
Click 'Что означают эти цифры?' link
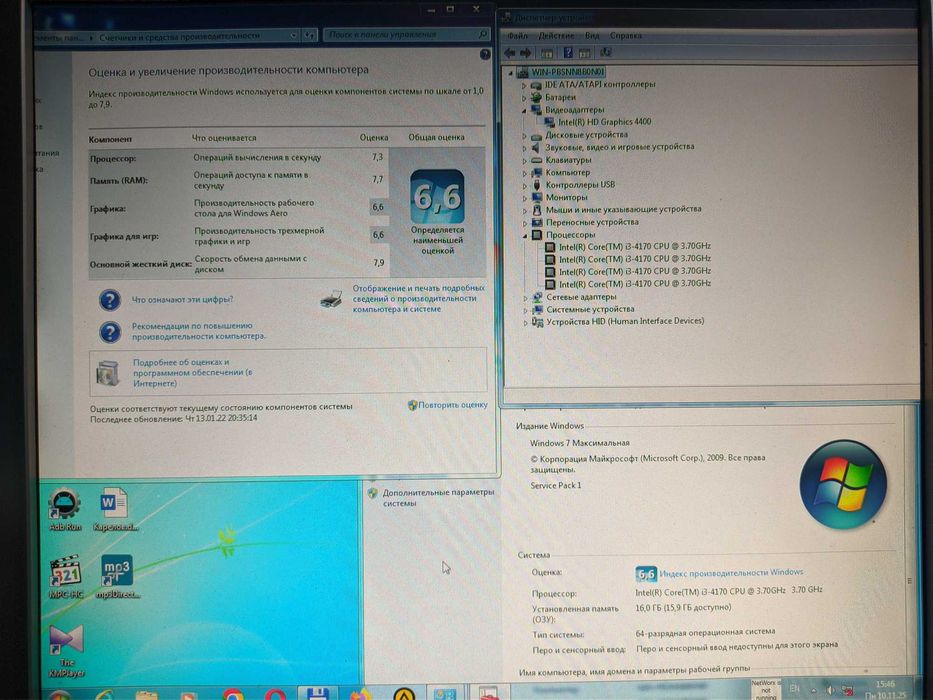click(182, 299)
